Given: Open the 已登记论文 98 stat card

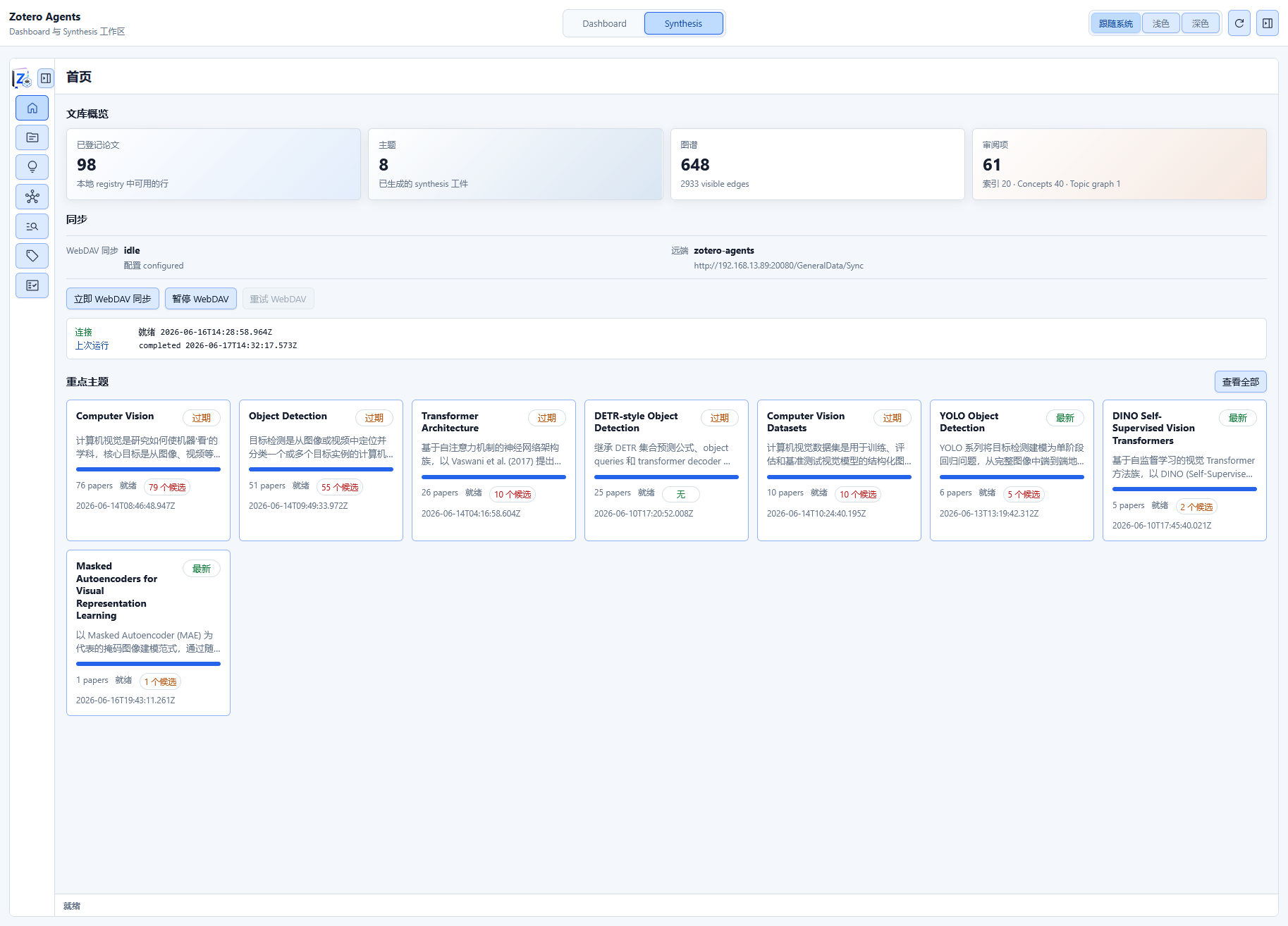Looking at the screenshot, I should [x=214, y=164].
